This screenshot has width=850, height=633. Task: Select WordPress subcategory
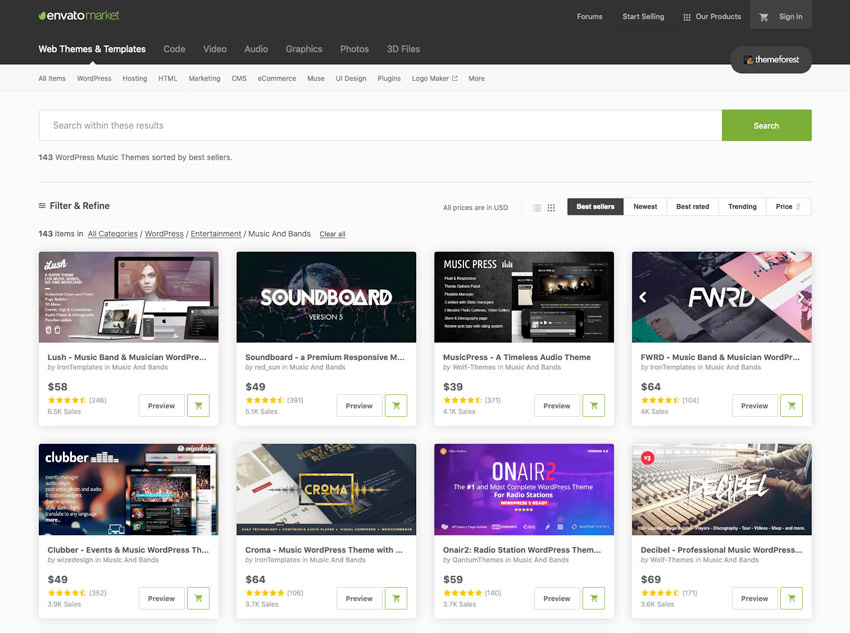click(x=94, y=79)
